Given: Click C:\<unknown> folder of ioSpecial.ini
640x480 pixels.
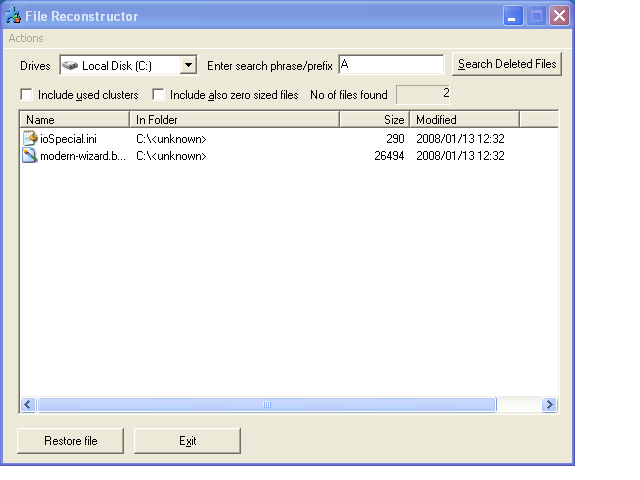Looking at the screenshot, I should pyautogui.click(x=171, y=139).
